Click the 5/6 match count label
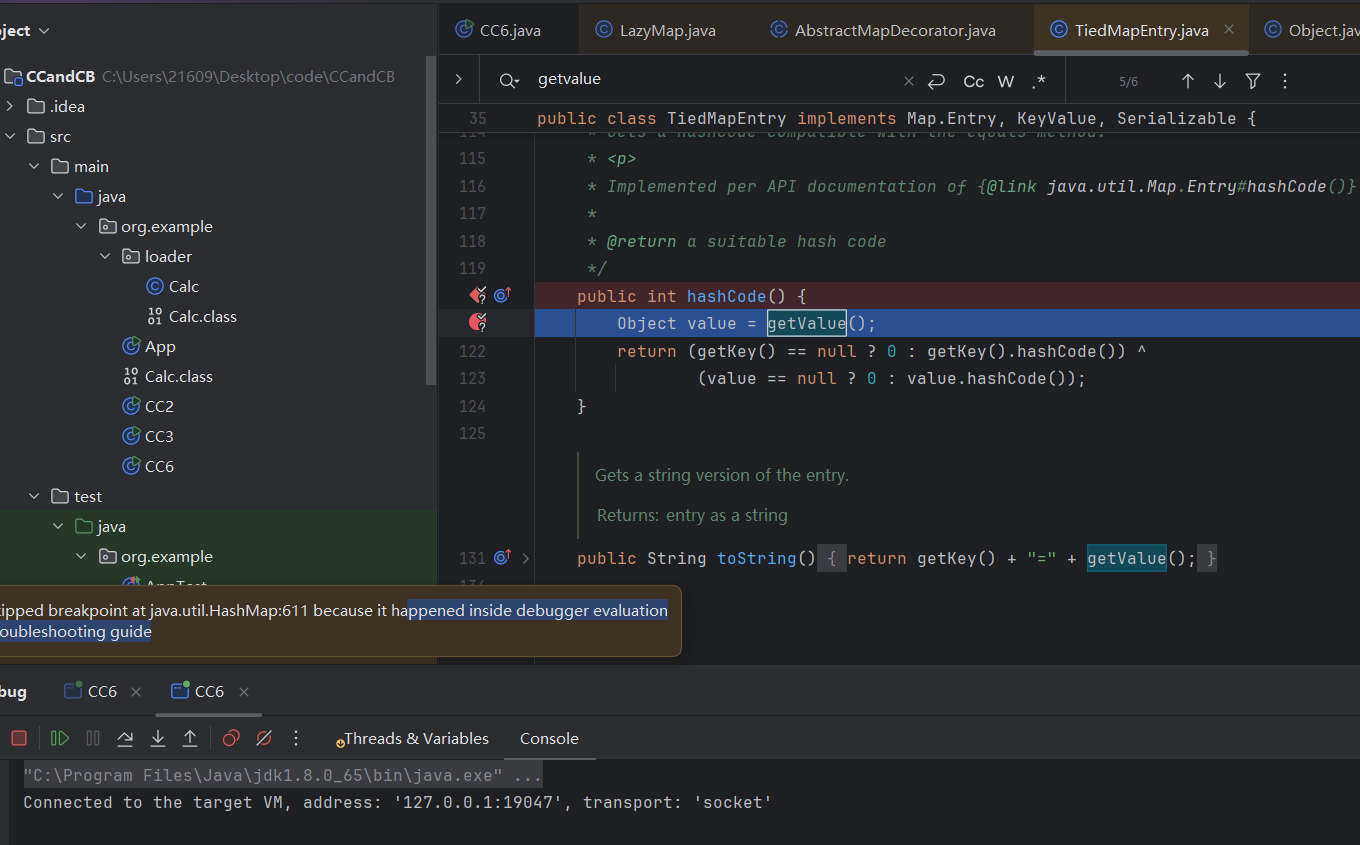Screen dimensions: 1360x845 1128,81
